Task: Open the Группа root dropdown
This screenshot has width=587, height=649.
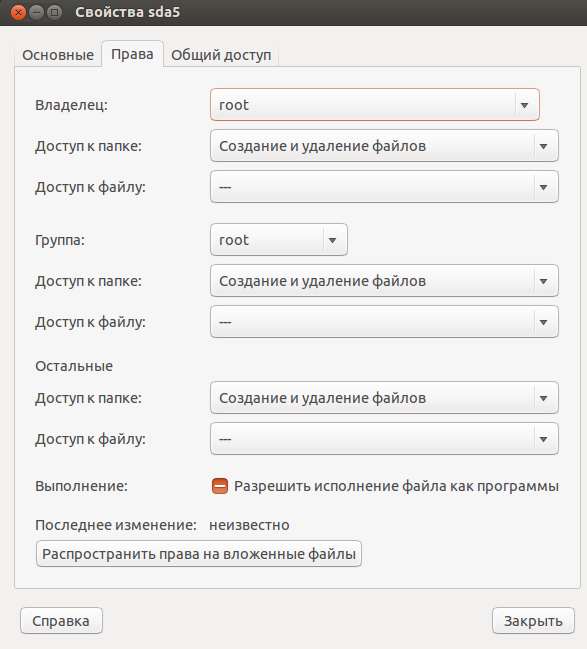Action: (x=279, y=240)
